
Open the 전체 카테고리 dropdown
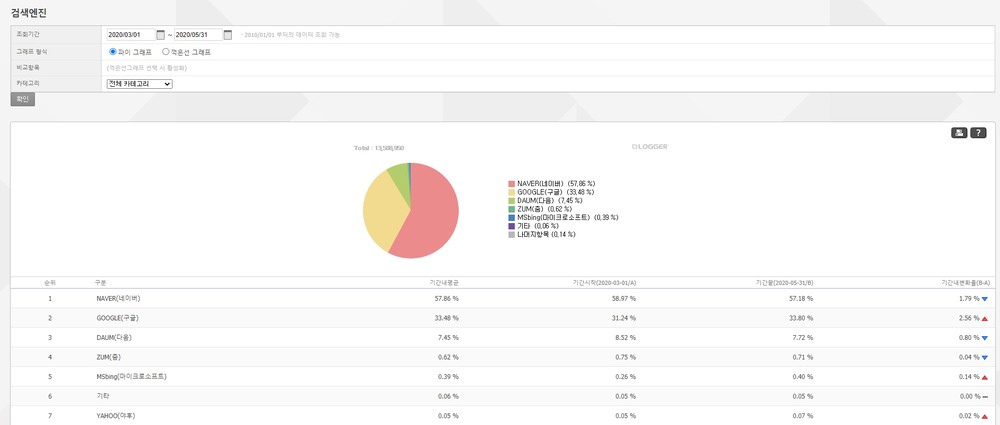[x=139, y=84]
